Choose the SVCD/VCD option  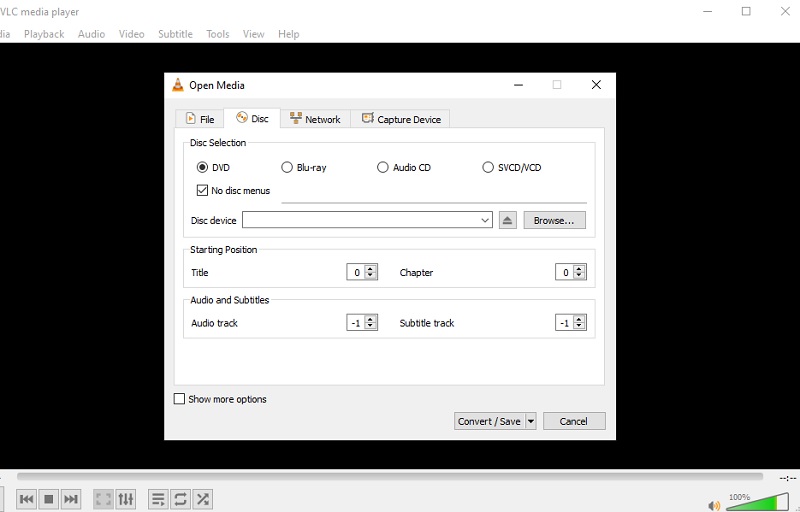coord(488,167)
